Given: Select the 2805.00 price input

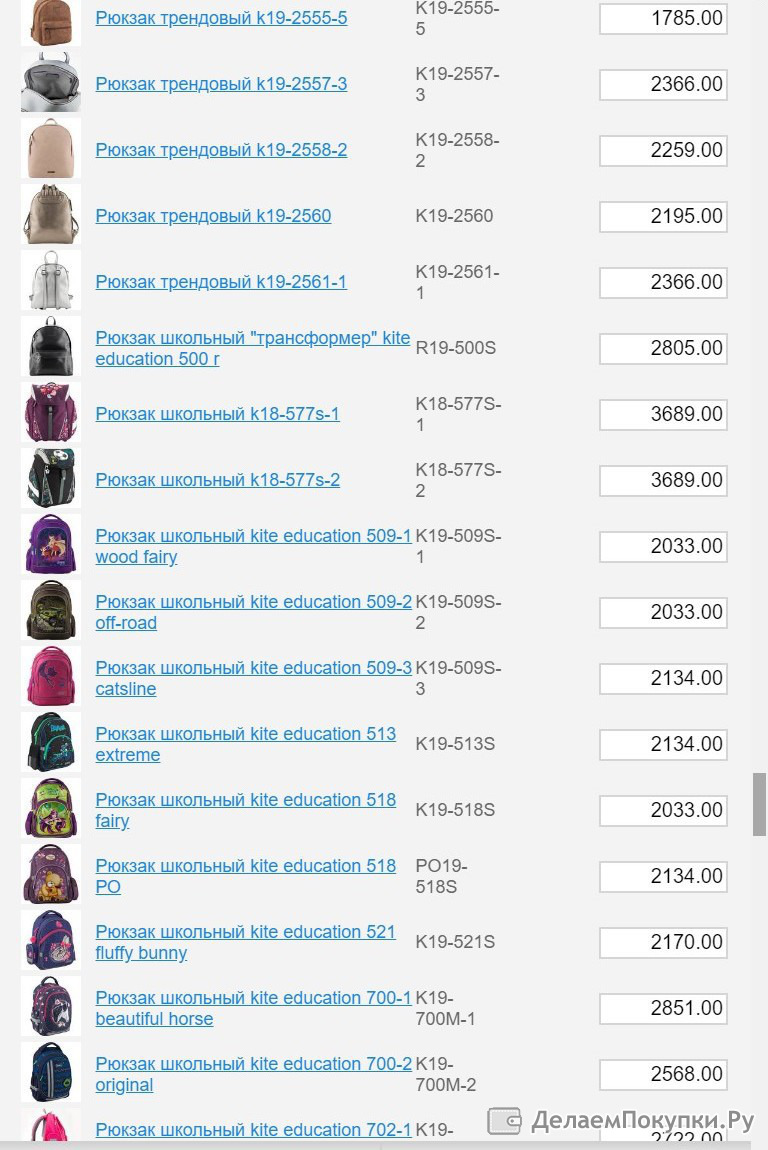Looking at the screenshot, I should pyautogui.click(x=663, y=348).
